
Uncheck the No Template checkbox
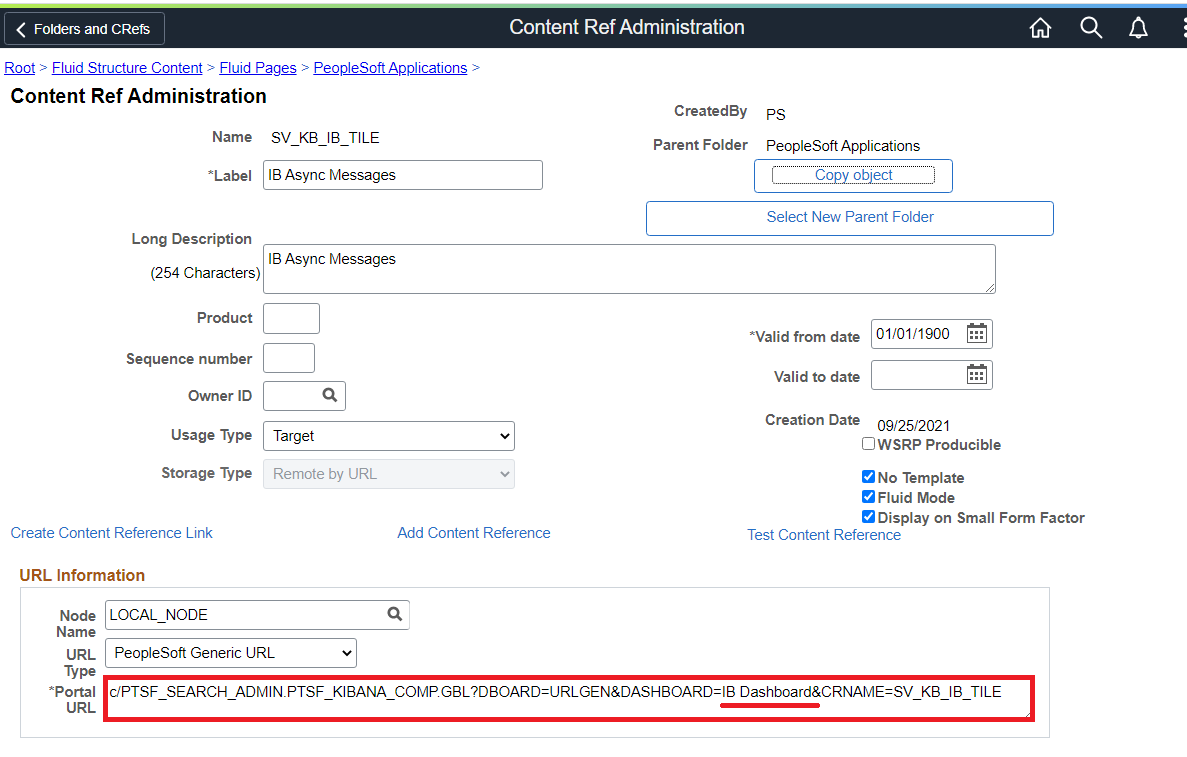coord(868,477)
